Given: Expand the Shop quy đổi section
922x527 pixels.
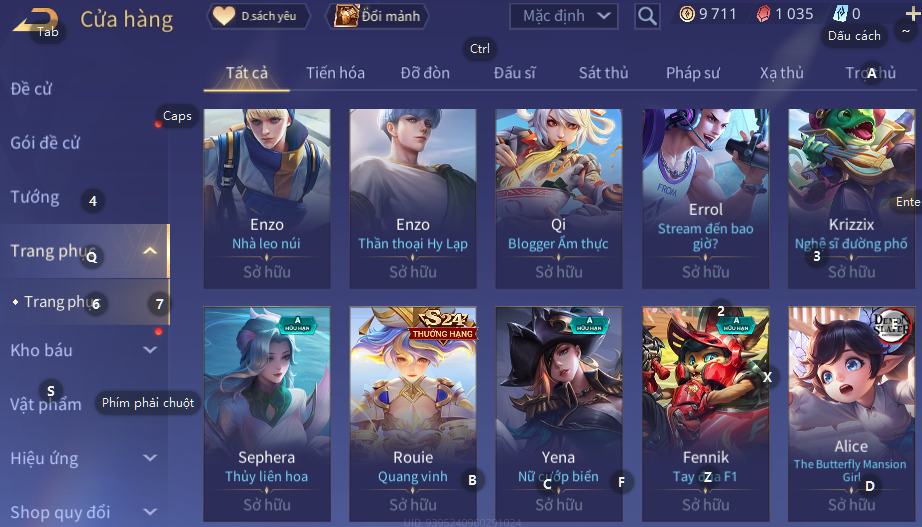Looking at the screenshot, I should pos(150,512).
